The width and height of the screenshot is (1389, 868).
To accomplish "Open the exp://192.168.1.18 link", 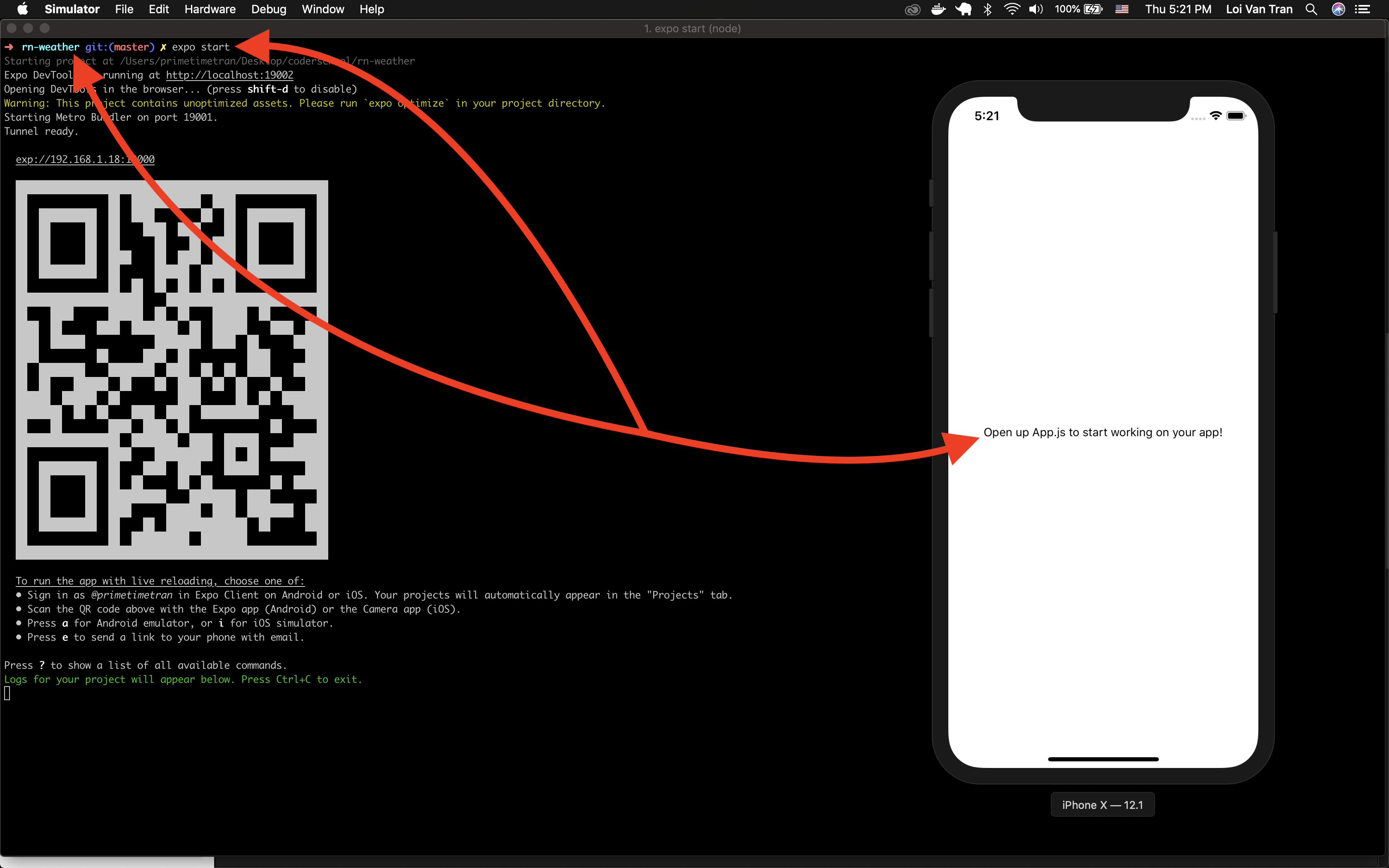I will [x=85, y=160].
